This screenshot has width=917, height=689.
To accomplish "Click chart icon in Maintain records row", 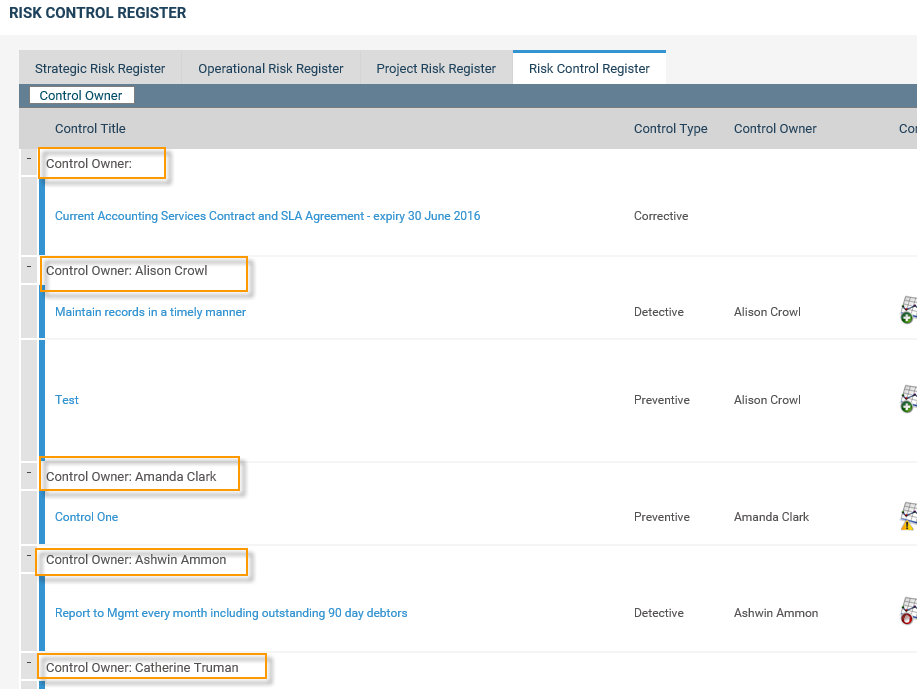I will pyautogui.click(x=908, y=311).
